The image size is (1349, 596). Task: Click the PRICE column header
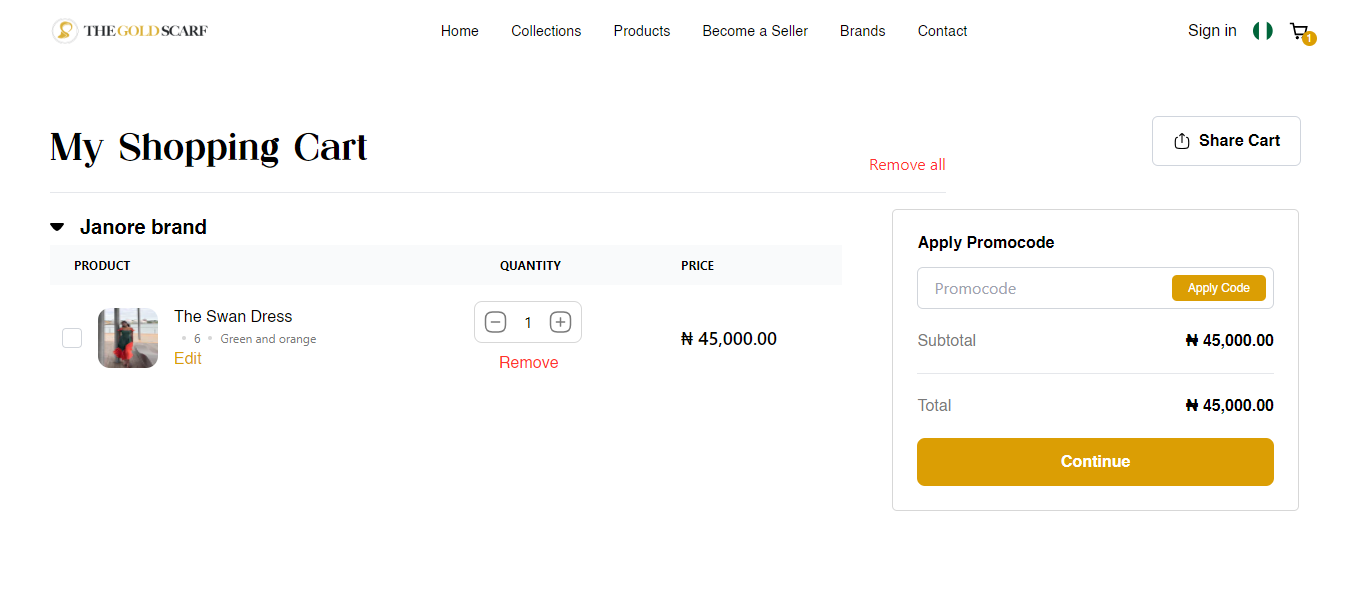tap(697, 266)
